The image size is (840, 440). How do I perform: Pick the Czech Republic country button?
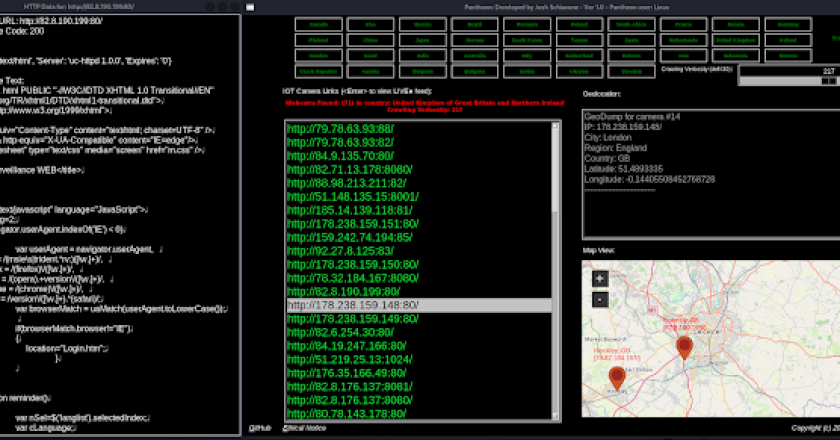click(x=320, y=71)
